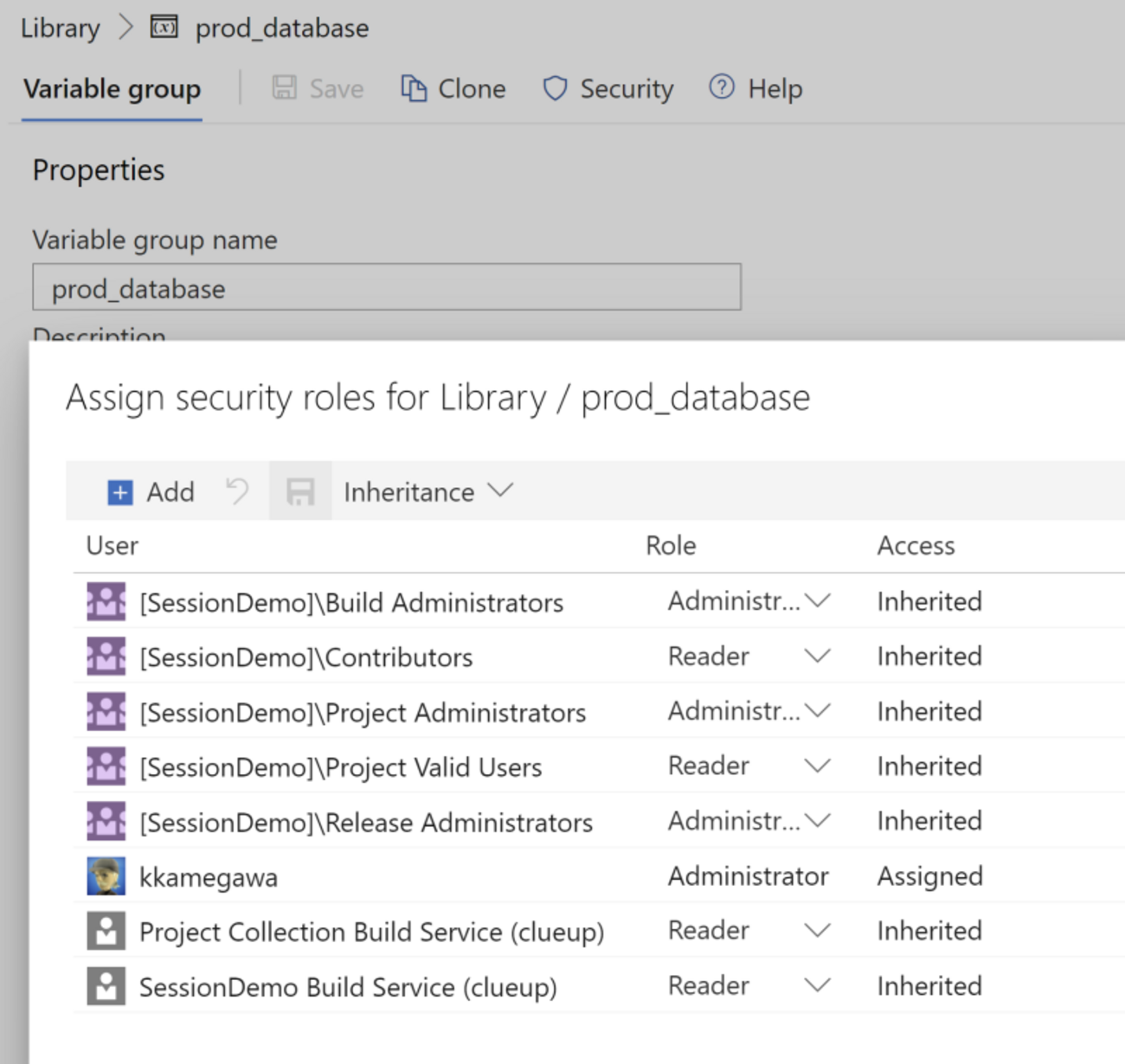This screenshot has height=1064, width=1125.
Task: Click the Project Collection Build Service icon
Action: pyautogui.click(x=106, y=932)
